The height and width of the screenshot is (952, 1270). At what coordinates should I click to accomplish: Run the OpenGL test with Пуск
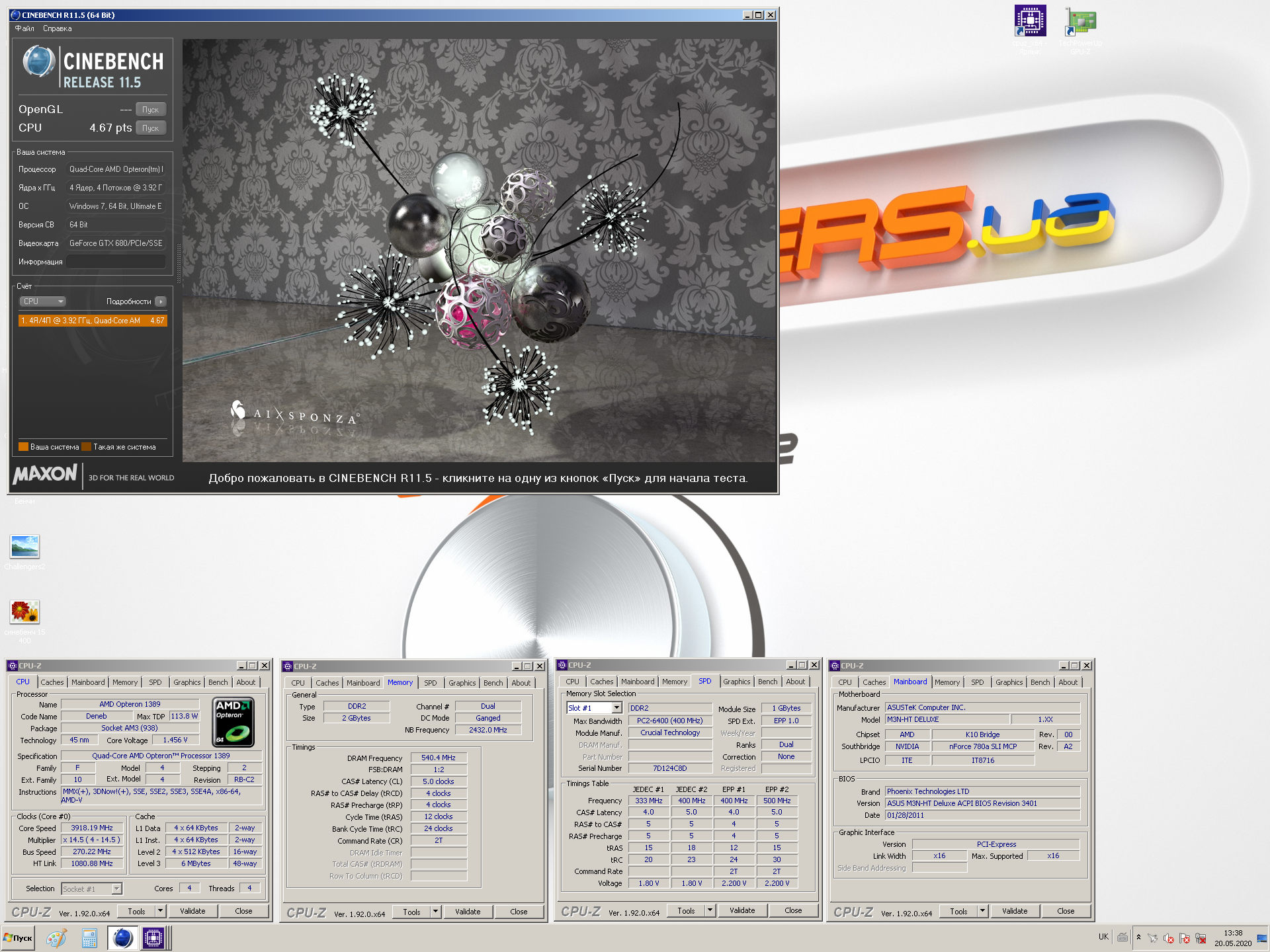pyautogui.click(x=151, y=110)
